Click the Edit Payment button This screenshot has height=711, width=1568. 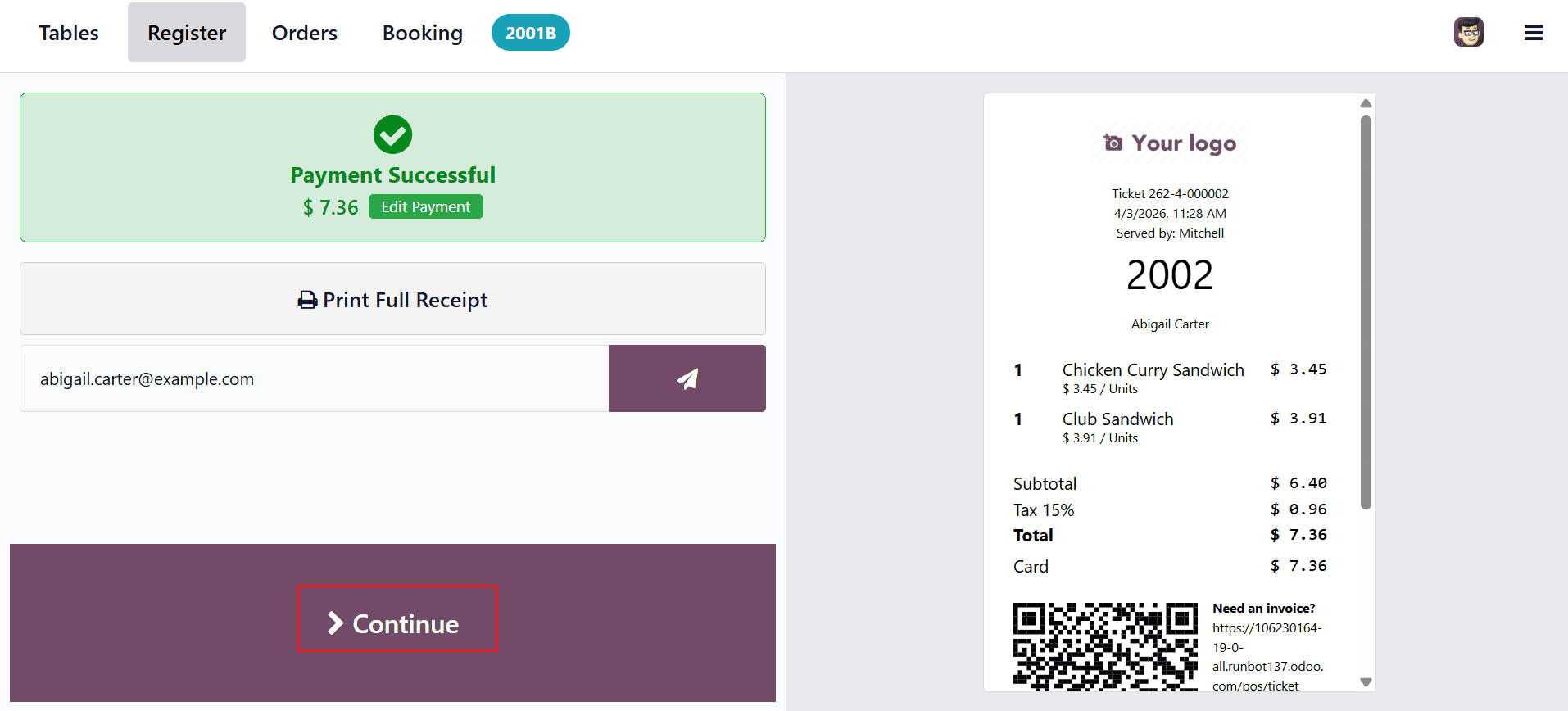(x=425, y=206)
